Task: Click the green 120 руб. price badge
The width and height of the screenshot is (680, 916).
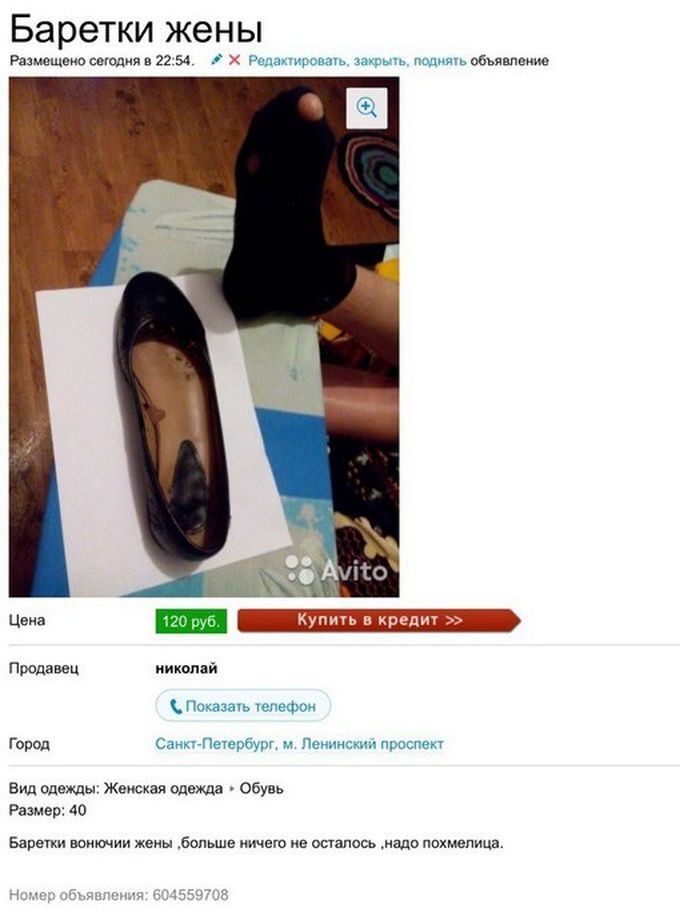Action: click(191, 621)
